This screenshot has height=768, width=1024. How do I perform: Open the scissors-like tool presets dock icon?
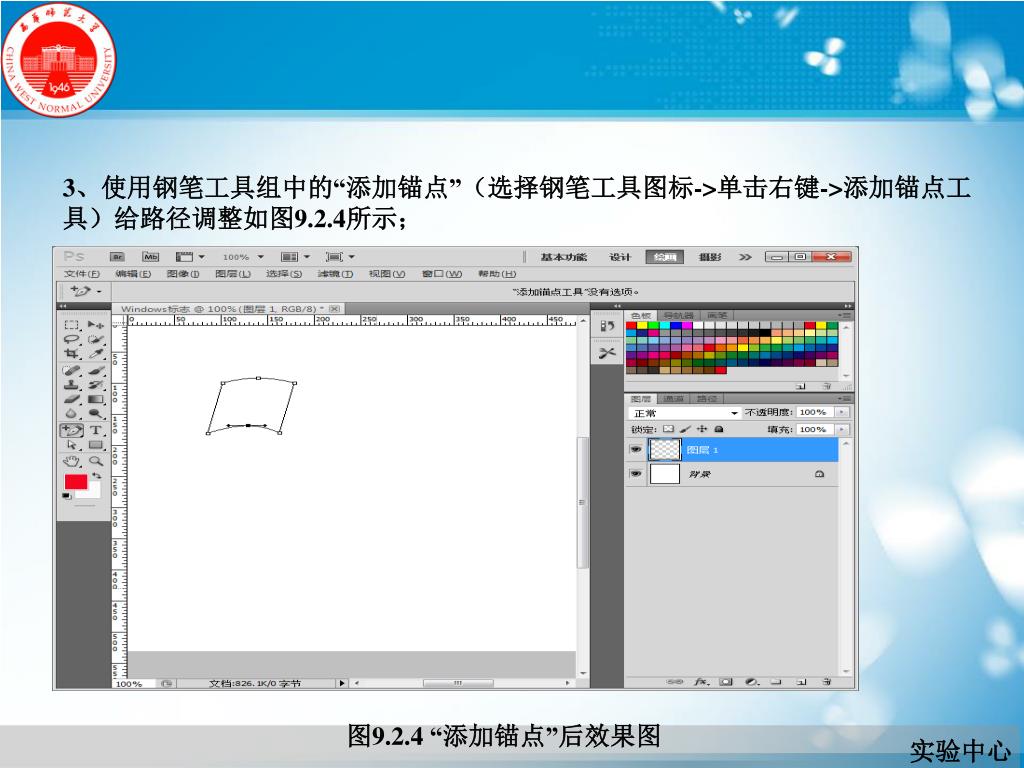607,353
